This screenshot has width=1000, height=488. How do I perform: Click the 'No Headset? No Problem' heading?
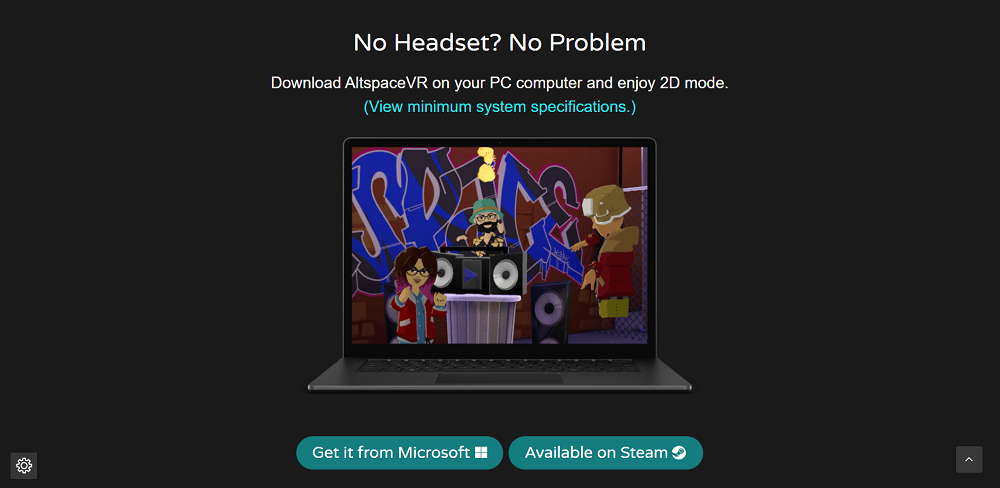coord(499,43)
